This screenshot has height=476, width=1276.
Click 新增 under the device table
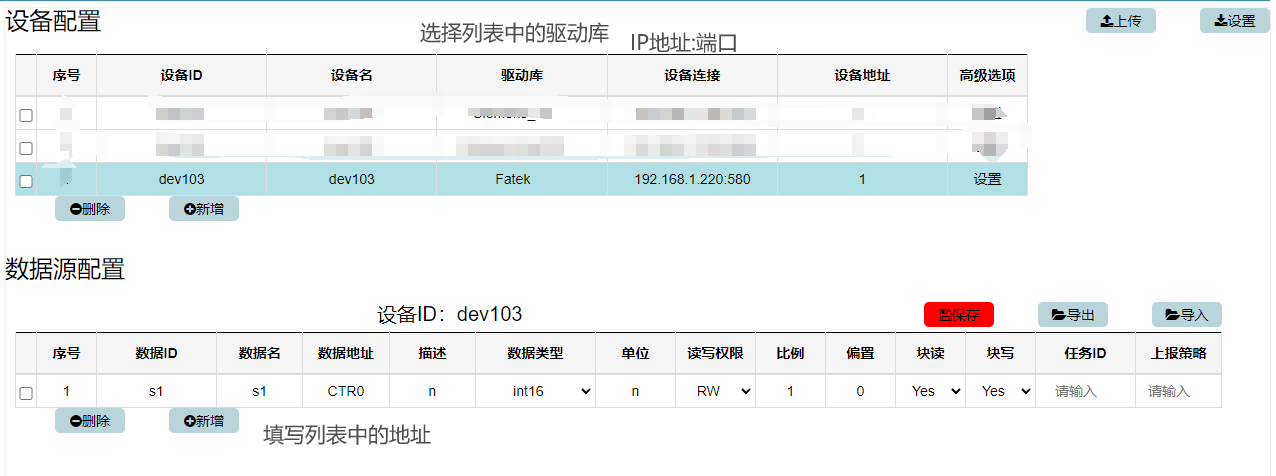pos(204,209)
